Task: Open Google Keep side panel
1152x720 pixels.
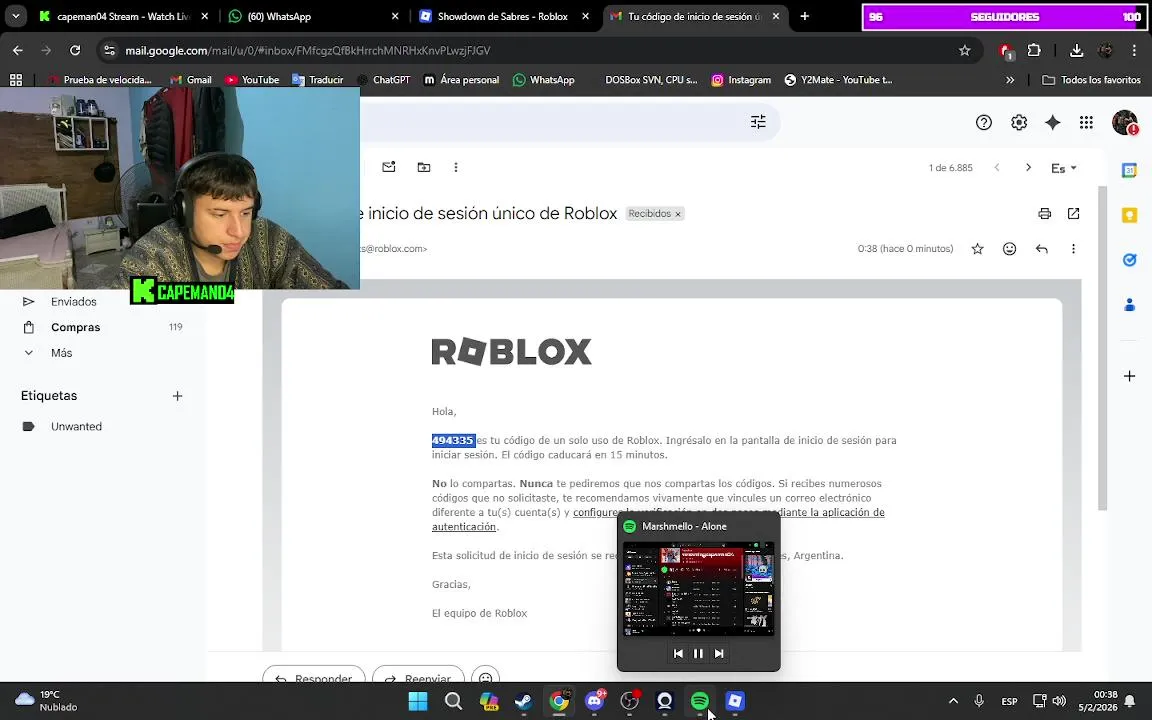Action: [x=1129, y=215]
